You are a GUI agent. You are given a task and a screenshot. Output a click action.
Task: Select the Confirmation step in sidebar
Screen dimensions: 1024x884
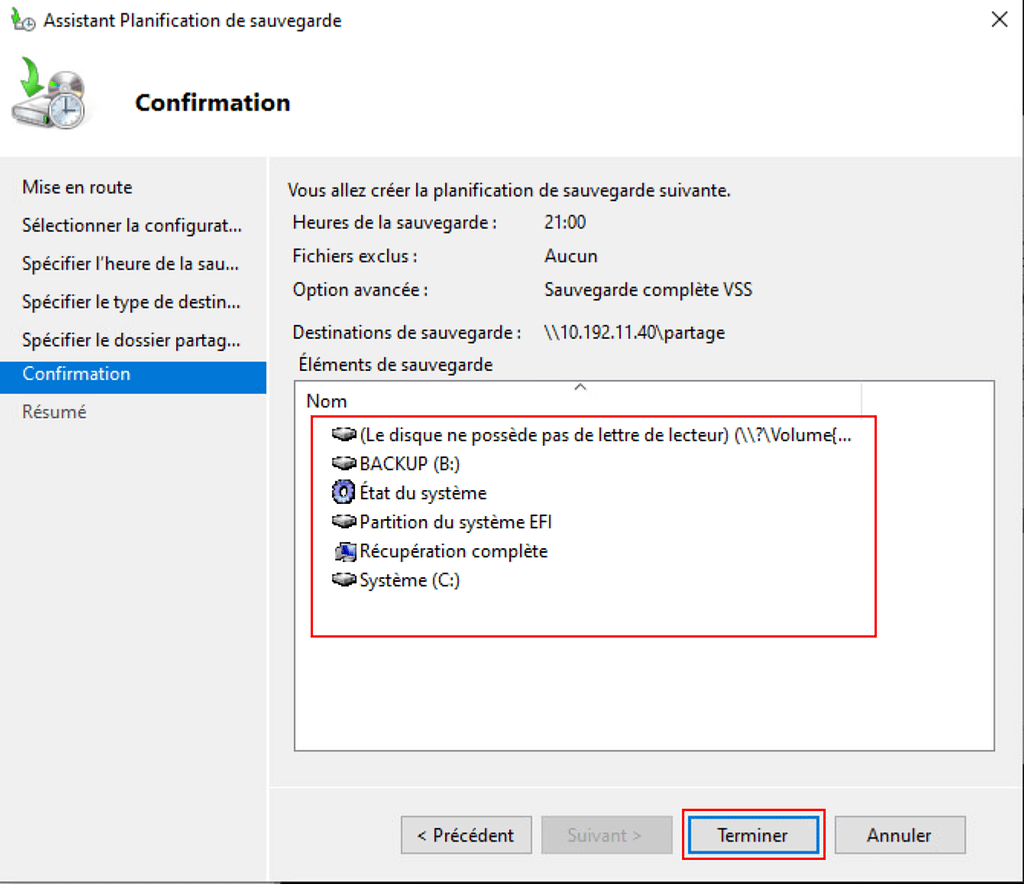(76, 374)
